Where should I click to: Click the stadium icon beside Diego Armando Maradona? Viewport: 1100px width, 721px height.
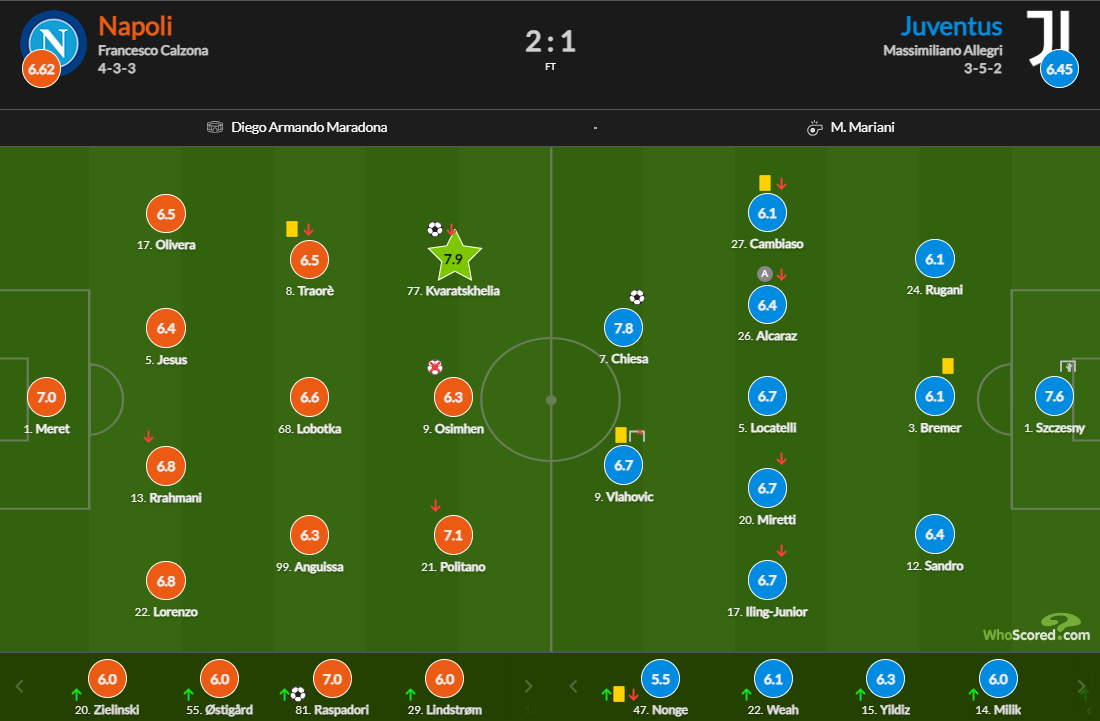tap(215, 128)
